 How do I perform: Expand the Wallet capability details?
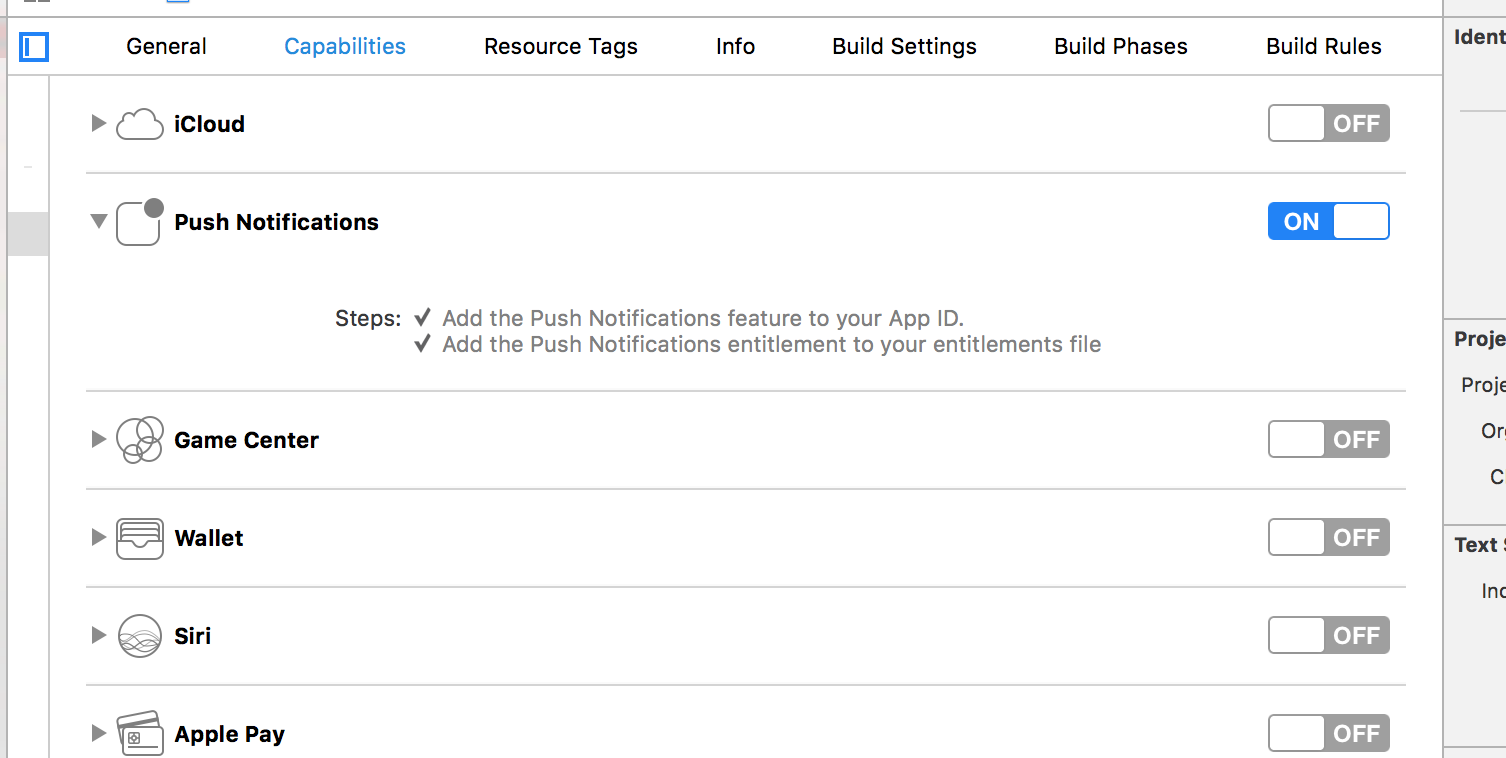coord(97,537)
